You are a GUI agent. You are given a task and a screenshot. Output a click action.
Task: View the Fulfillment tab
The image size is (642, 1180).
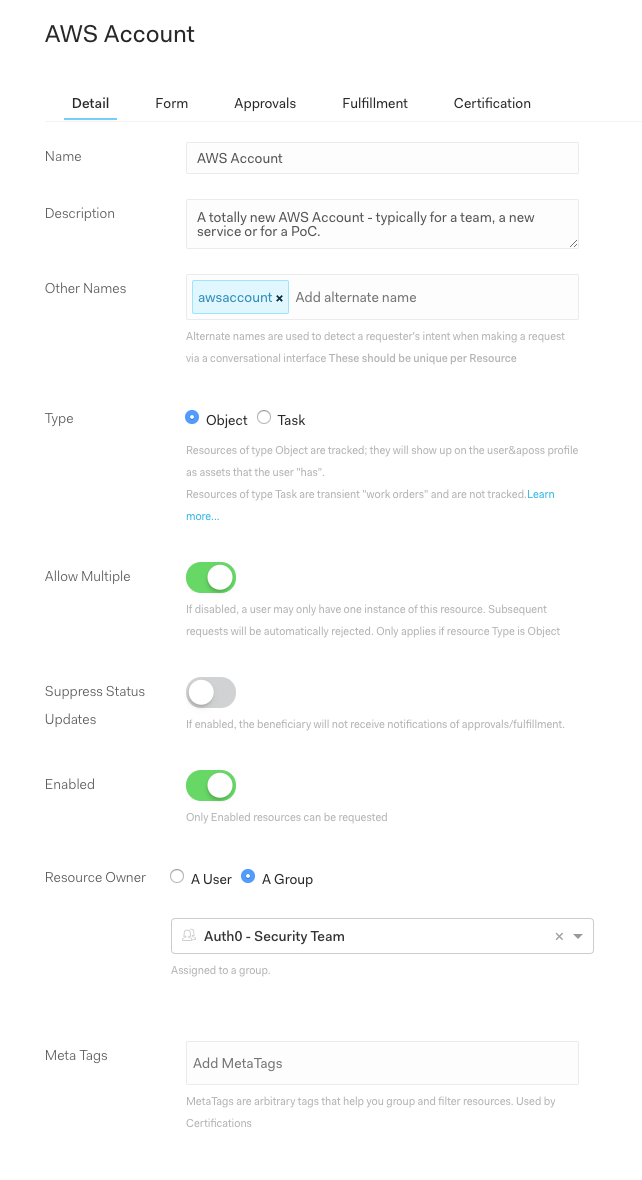(x=374, y=103)
